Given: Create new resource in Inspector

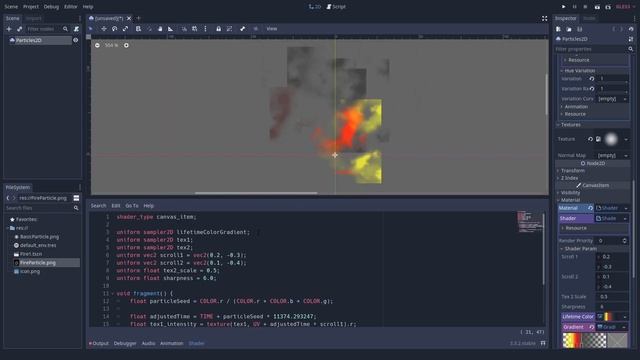Looking at the screenshot, I should tap(558, 29).
